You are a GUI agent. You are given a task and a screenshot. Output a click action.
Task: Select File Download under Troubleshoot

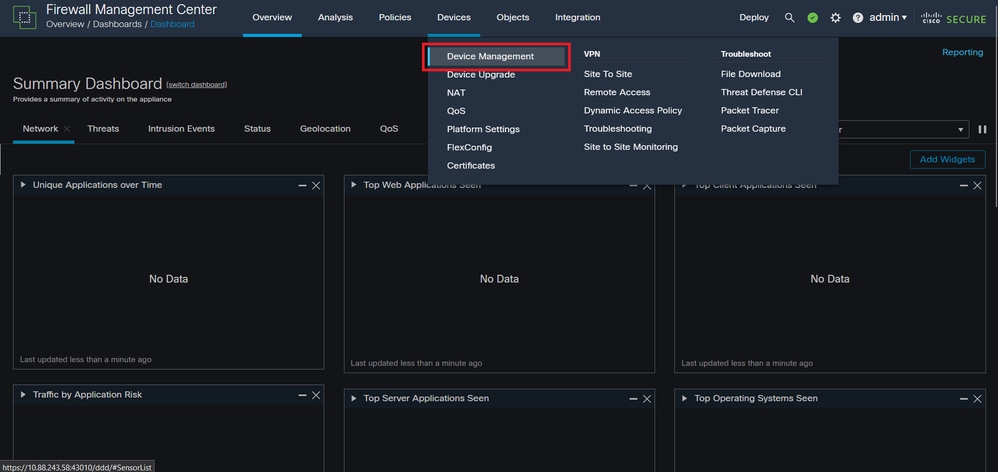tap(750, 74)
